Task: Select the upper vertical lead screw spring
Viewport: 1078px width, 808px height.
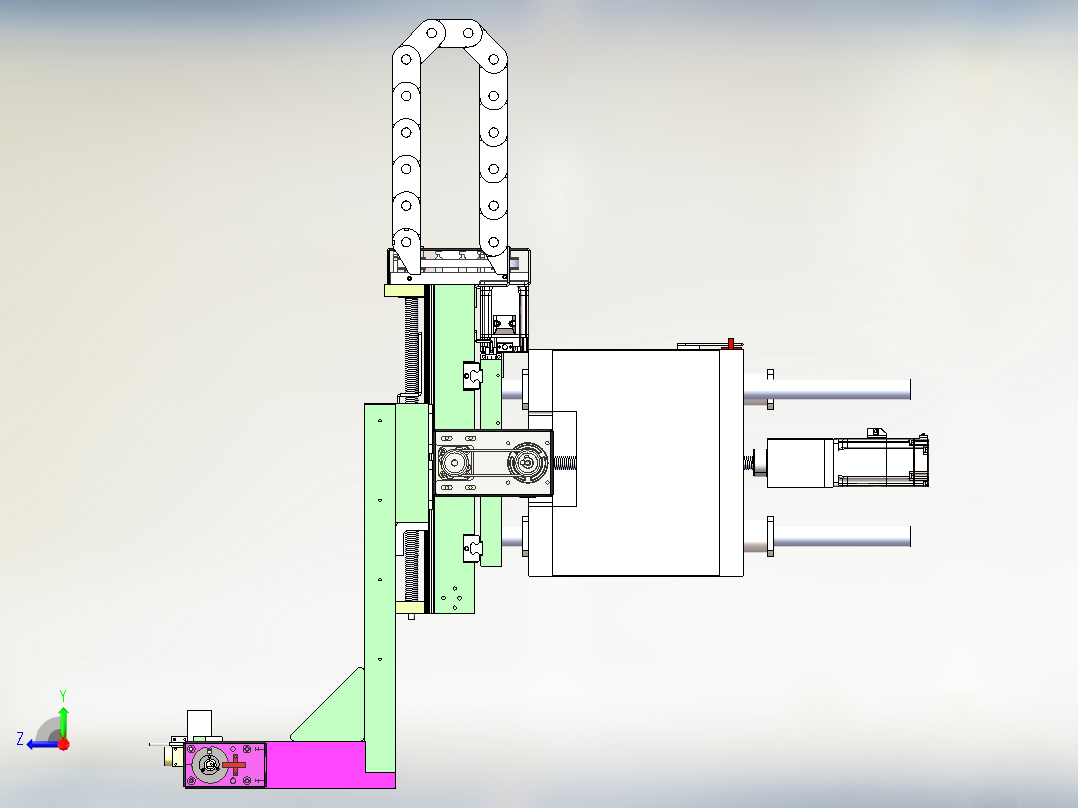Action: tap(412, 346)
